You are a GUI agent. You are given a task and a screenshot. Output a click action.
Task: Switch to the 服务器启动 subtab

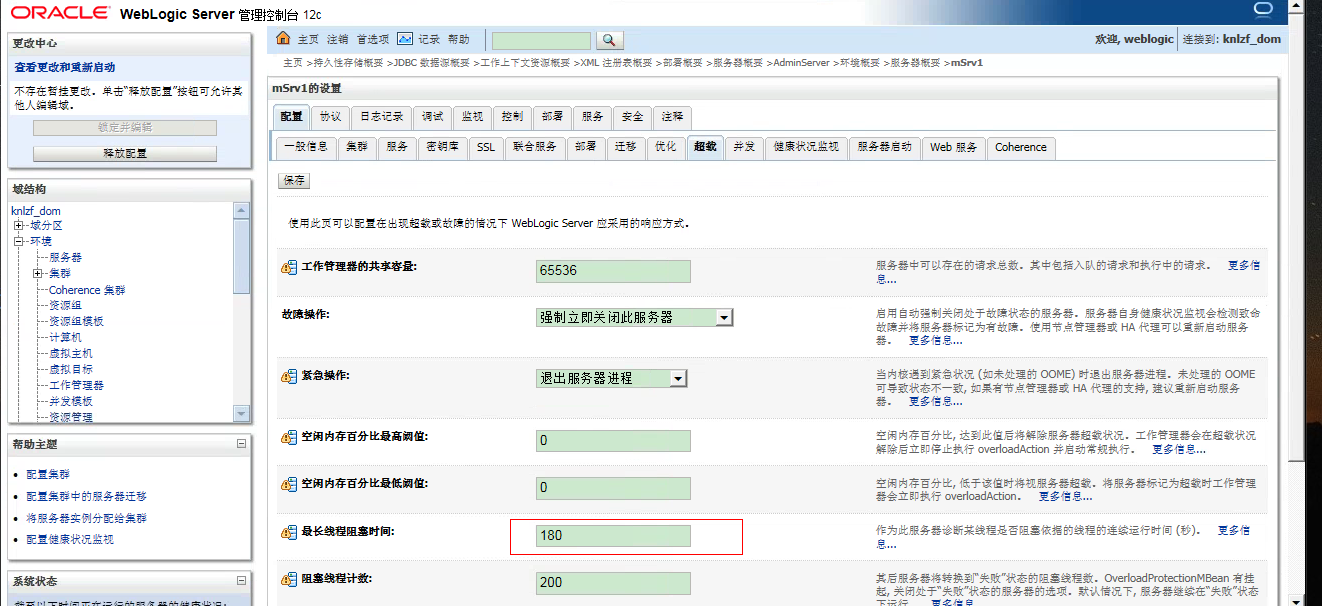884,147
